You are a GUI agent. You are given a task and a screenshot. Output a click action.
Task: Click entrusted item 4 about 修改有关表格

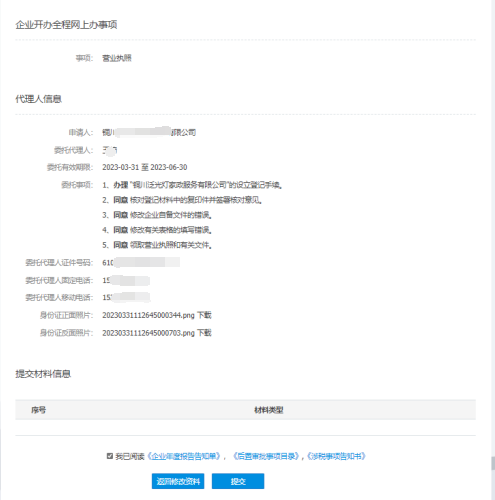click(157, 230)
